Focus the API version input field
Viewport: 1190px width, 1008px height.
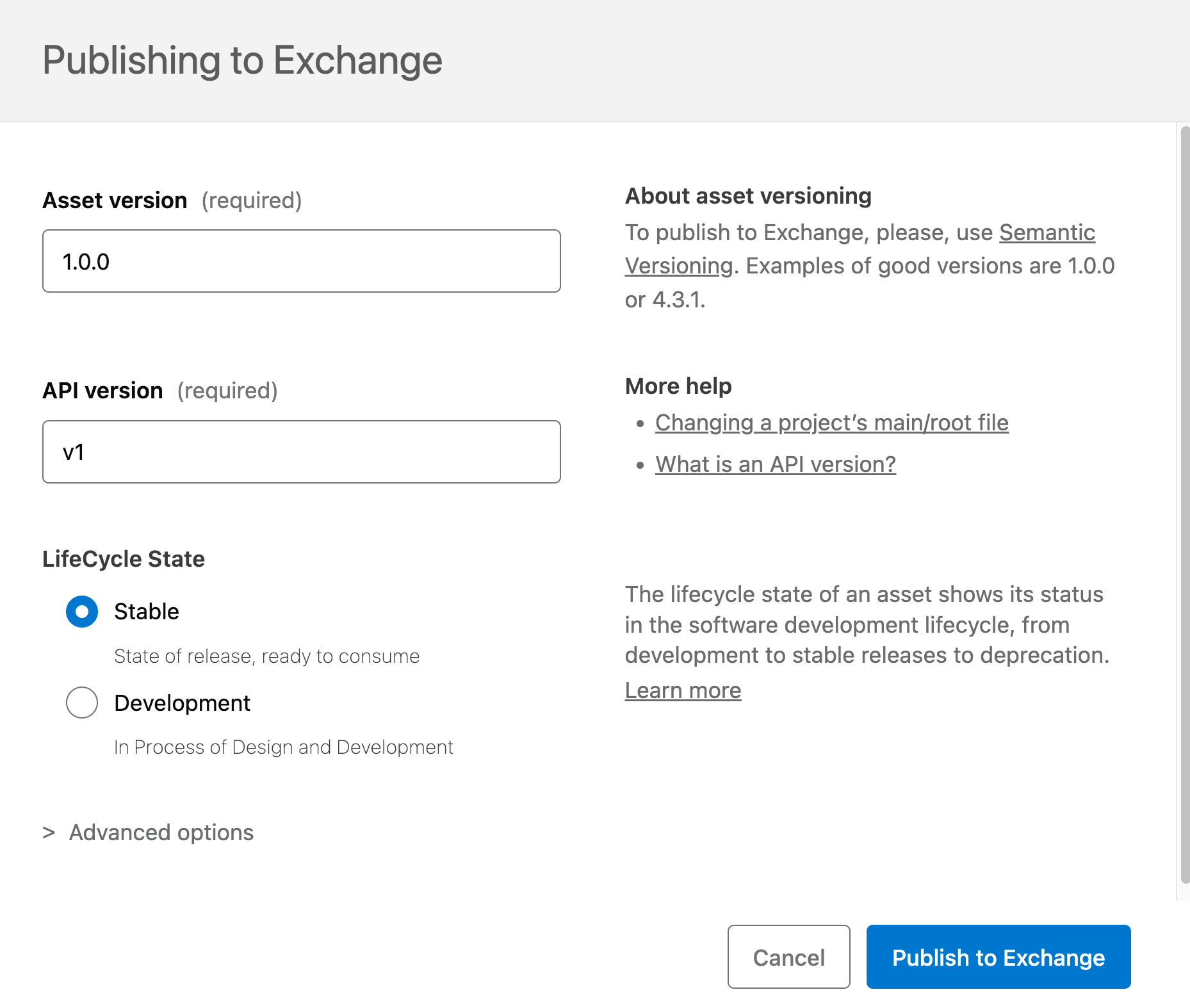coord(301,451)
